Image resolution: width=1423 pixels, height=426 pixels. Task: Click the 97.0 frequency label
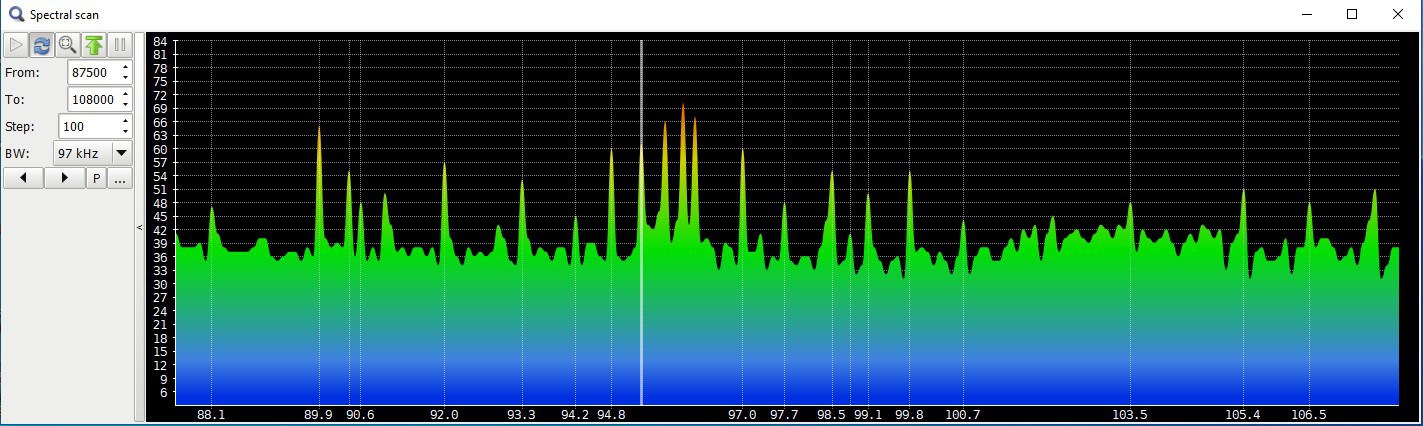click(742, 414)
